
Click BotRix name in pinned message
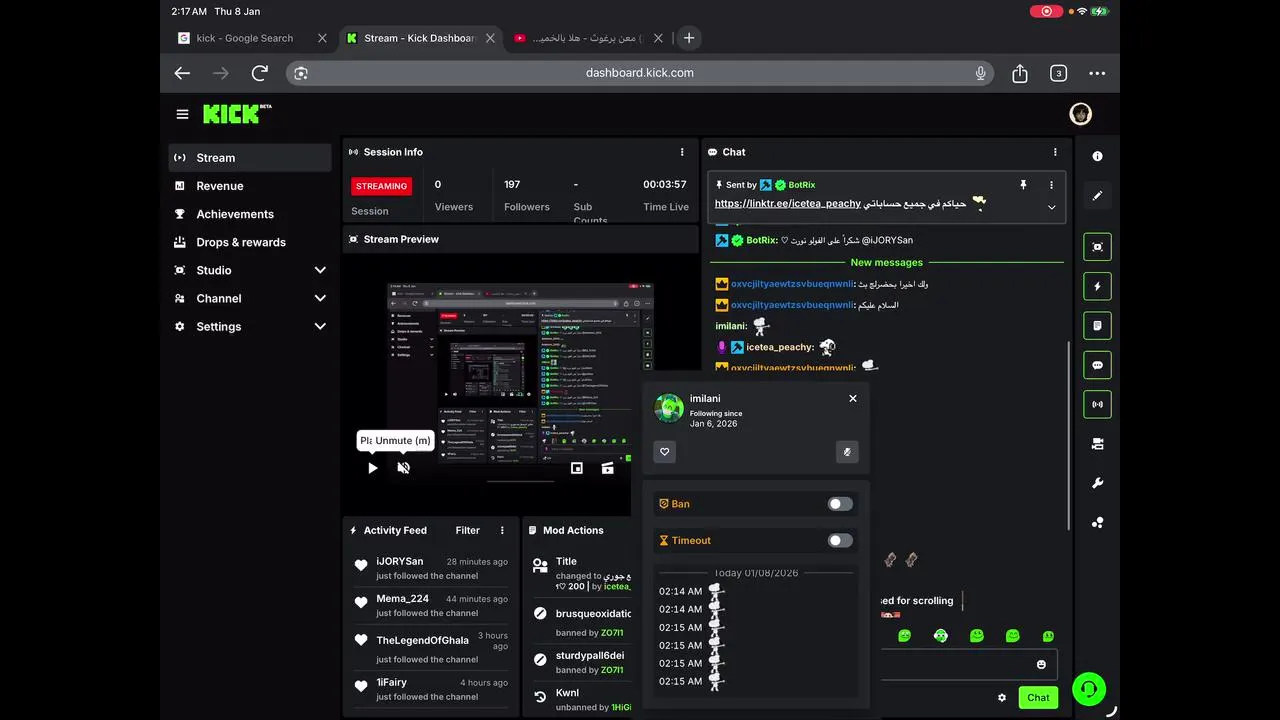point(802,185)
